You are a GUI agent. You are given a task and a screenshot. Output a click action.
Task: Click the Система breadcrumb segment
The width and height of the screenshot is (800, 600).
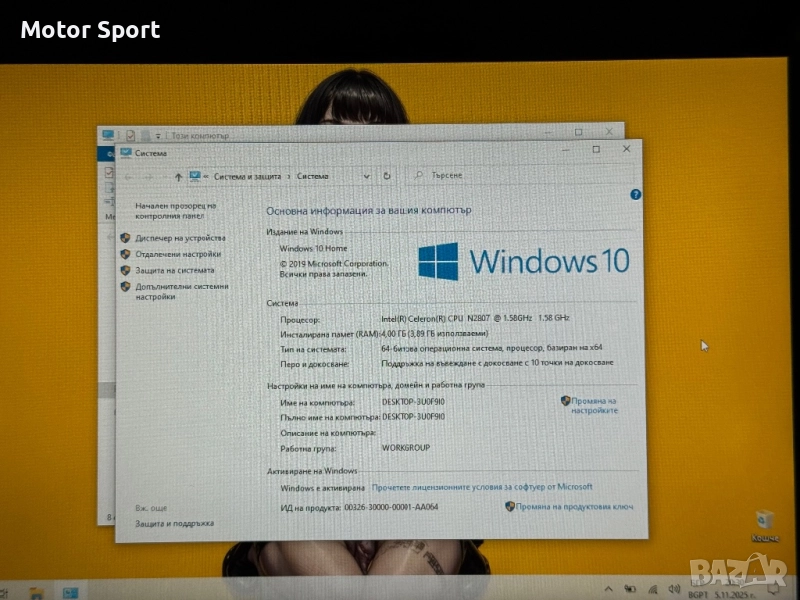click(312, 176)
